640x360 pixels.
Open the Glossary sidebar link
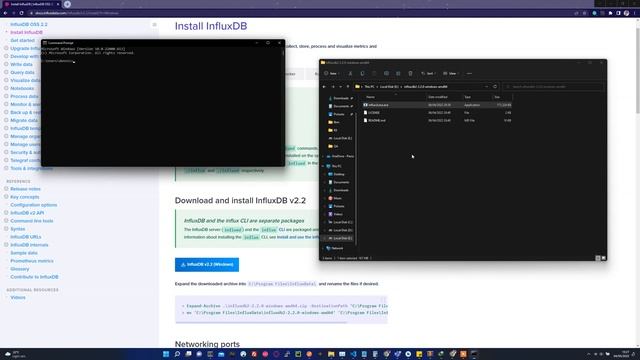[20, 269]
